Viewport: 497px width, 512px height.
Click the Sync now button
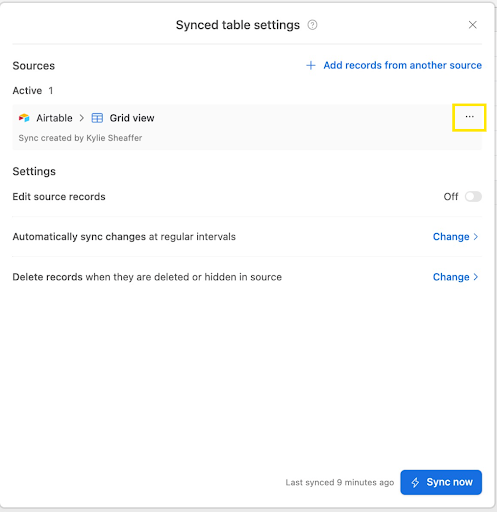(441, 482)
